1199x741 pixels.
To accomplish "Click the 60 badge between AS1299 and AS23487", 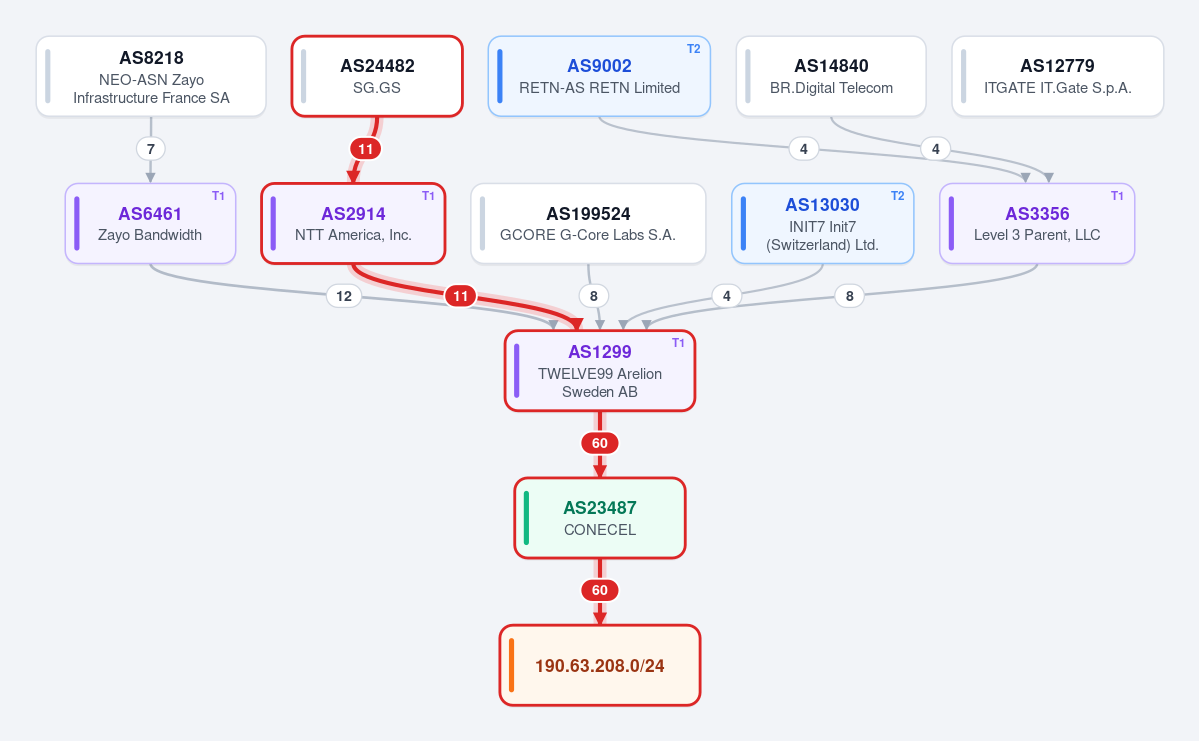I will click(600, 443).
